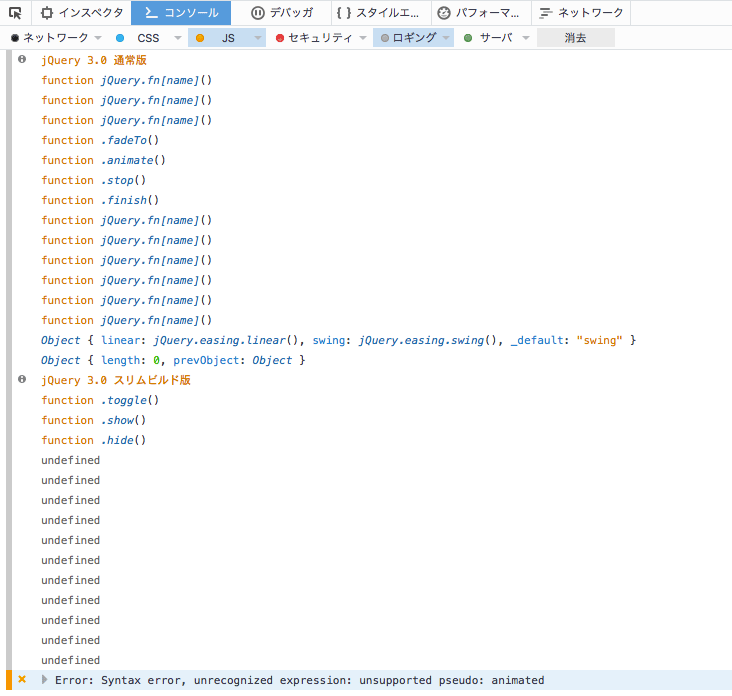This screenshot has height=696, width=732.
Task: Open the CSS filter dropdown arrow
Action: [178, 38]
